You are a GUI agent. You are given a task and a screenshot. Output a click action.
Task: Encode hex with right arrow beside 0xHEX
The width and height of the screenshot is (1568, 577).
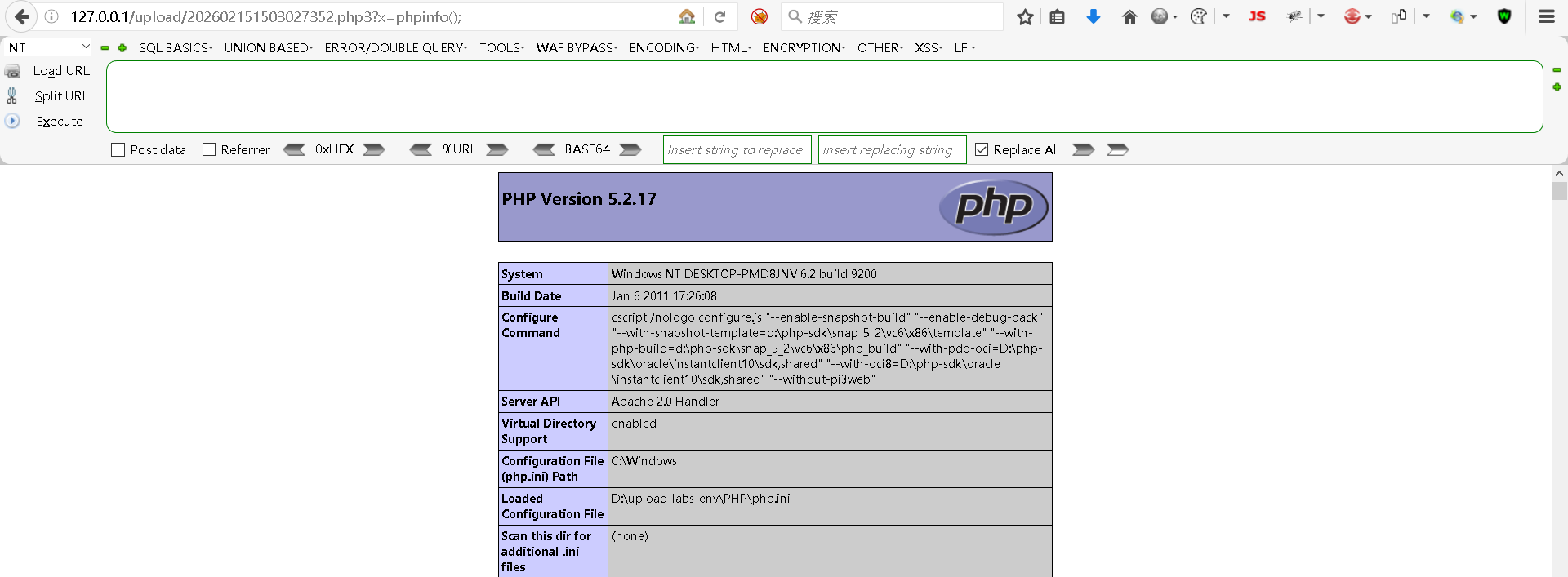coord(374,149)
